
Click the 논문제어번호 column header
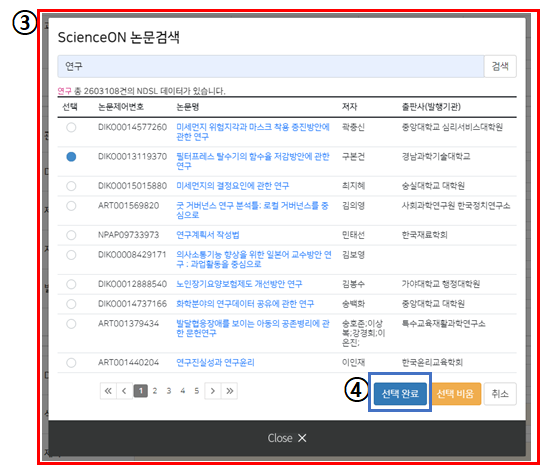[x=121, y=107]
